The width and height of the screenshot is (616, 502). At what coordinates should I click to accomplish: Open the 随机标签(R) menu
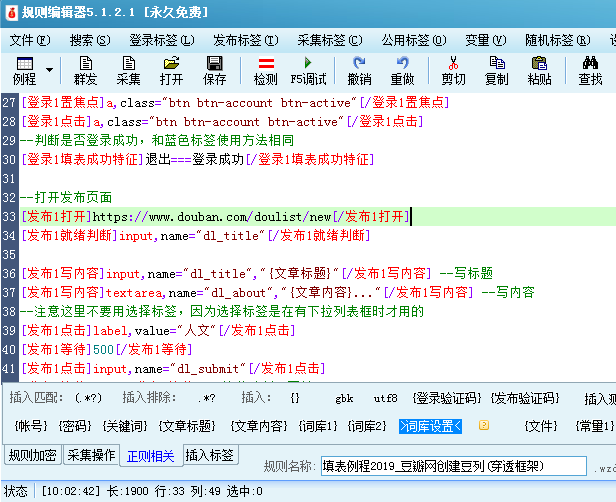tap(557, 40)
